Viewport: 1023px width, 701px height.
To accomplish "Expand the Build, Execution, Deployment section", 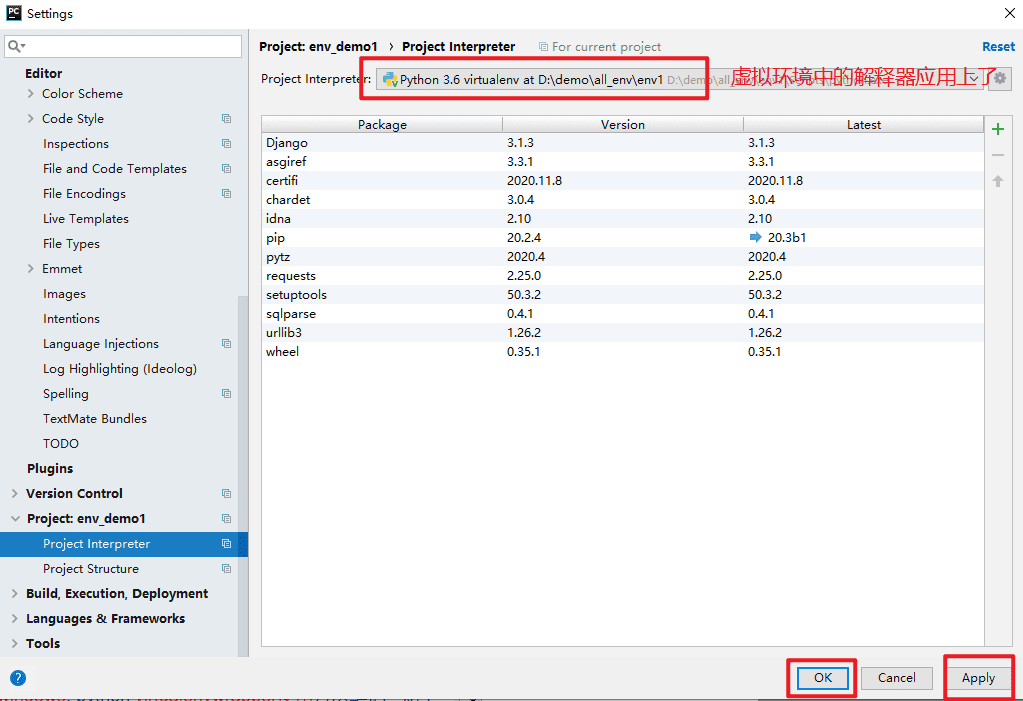I will [14, 593].
